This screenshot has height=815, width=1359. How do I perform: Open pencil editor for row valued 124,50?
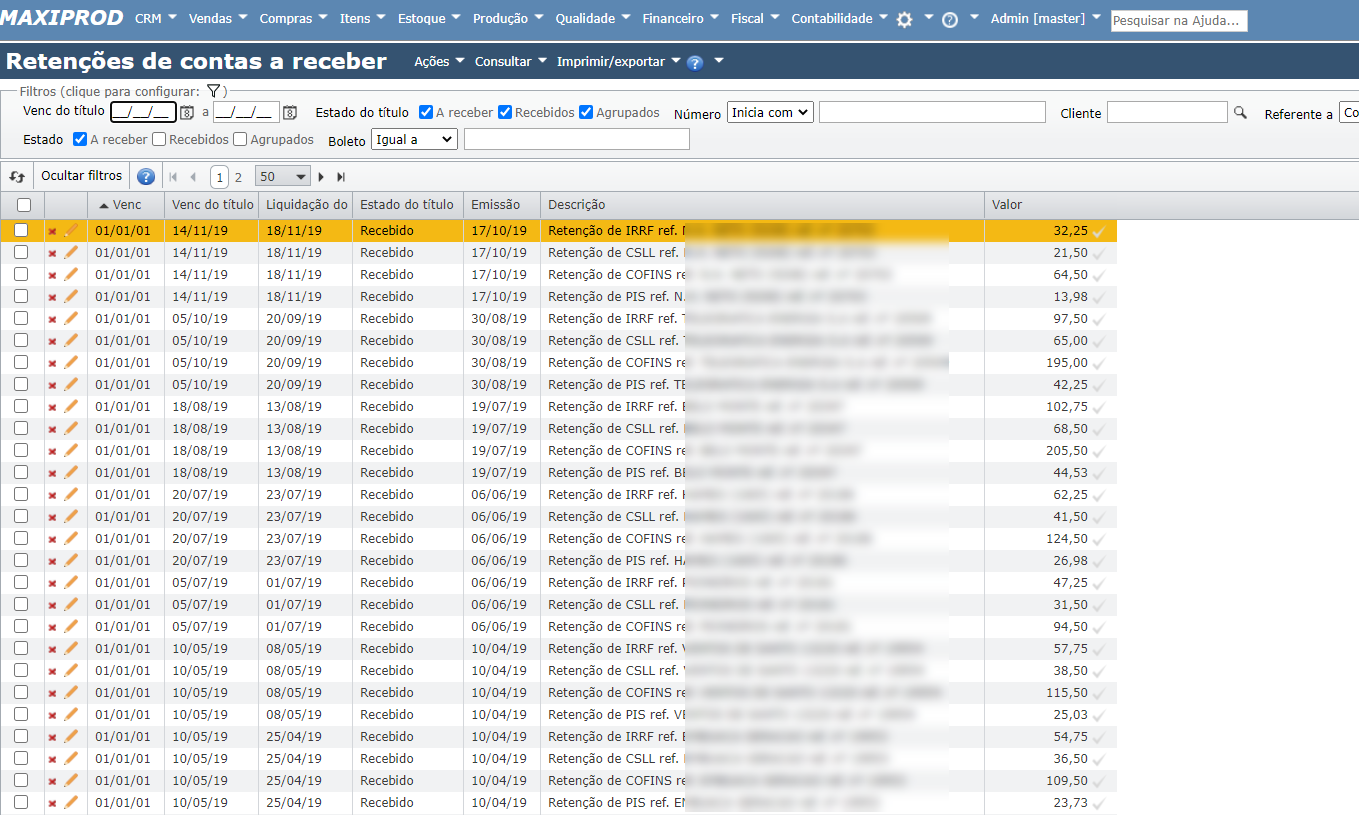click(71, 539)
